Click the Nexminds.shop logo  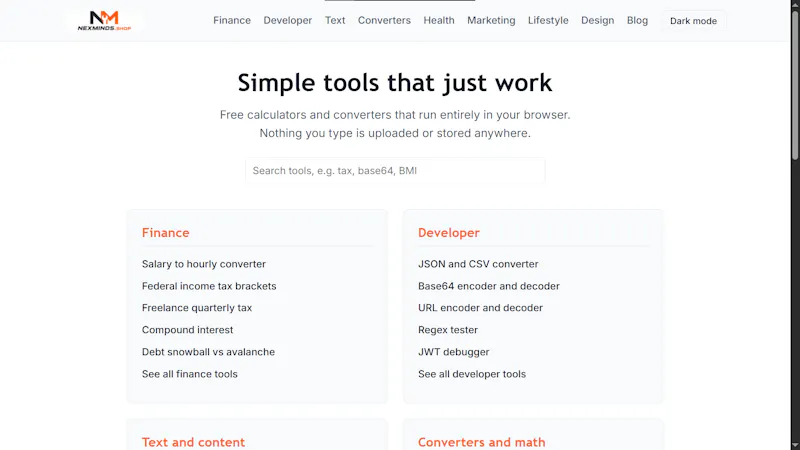[x=104, y=21]
